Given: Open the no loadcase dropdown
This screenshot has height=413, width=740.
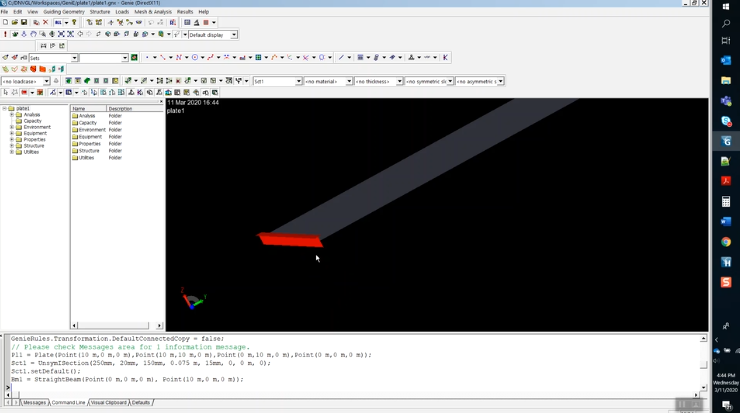Looking at the screenshot, I should click(x=46, y=81).
